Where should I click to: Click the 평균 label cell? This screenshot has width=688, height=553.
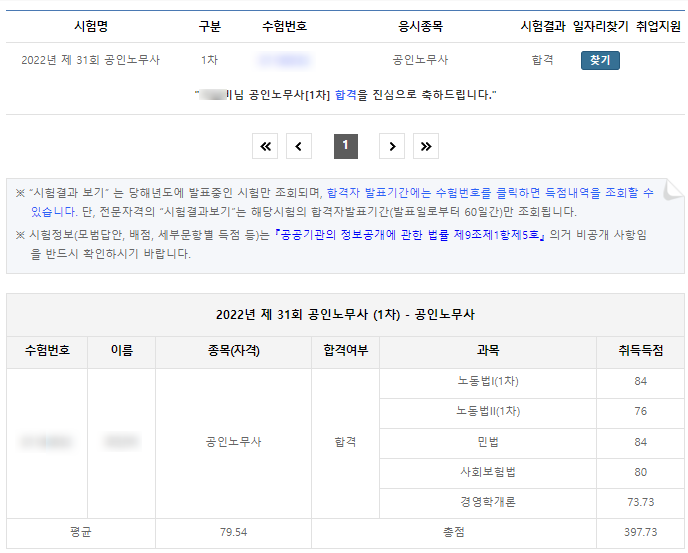[x=81, y=532]
